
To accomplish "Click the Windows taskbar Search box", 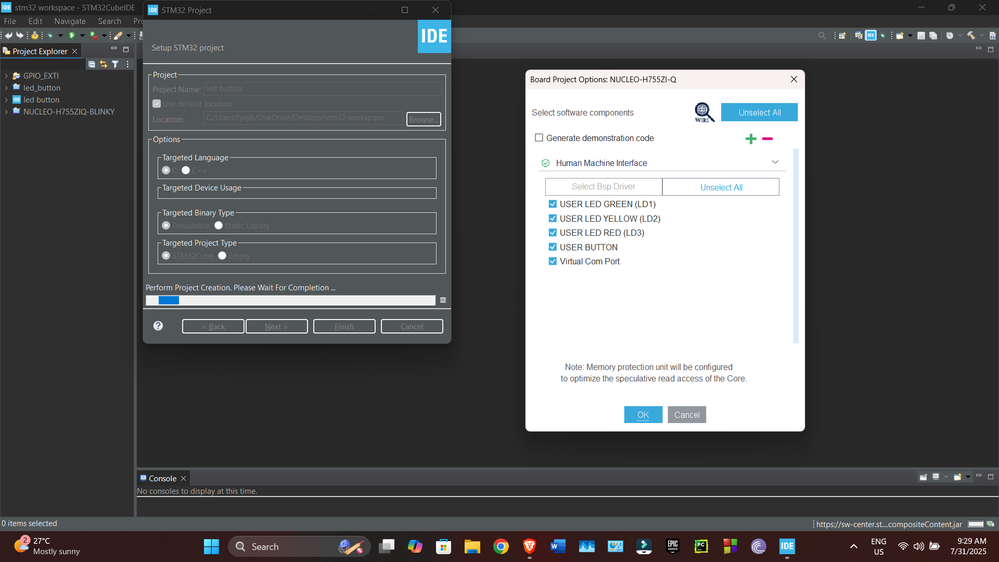I will [x=299, y=546].
